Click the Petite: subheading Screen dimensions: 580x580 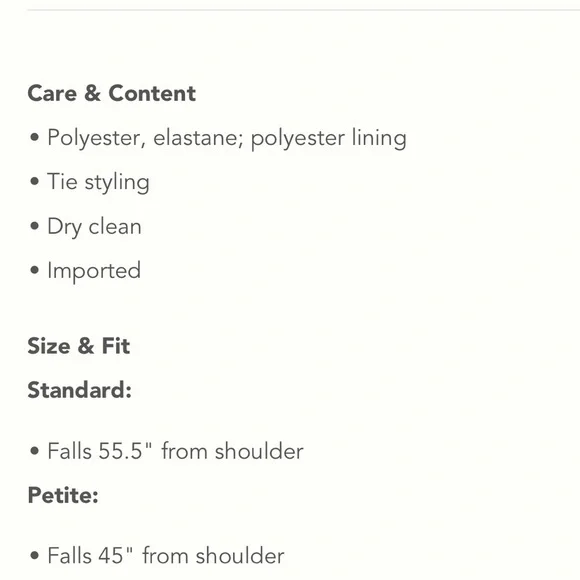click(63, 495)
